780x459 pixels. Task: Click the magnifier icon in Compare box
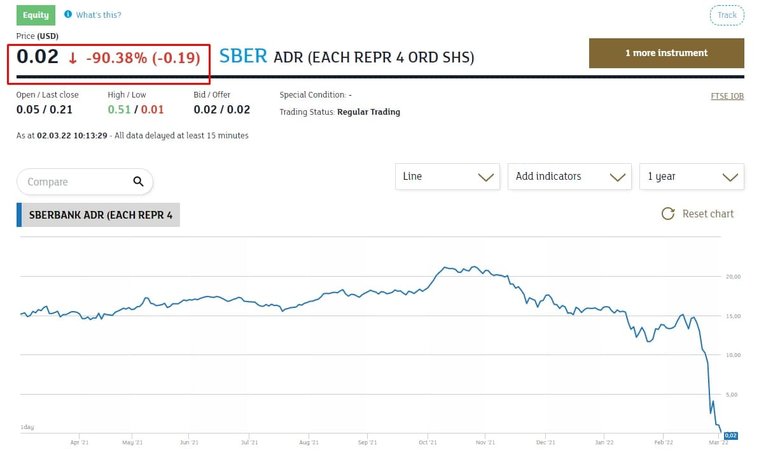[138, 181]
